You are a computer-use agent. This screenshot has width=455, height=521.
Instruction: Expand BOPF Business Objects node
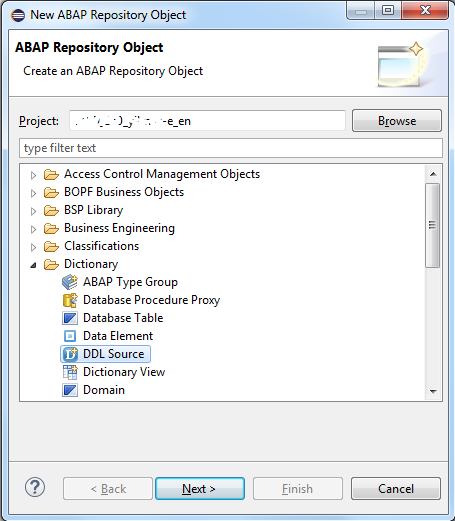tap(33, 193)
